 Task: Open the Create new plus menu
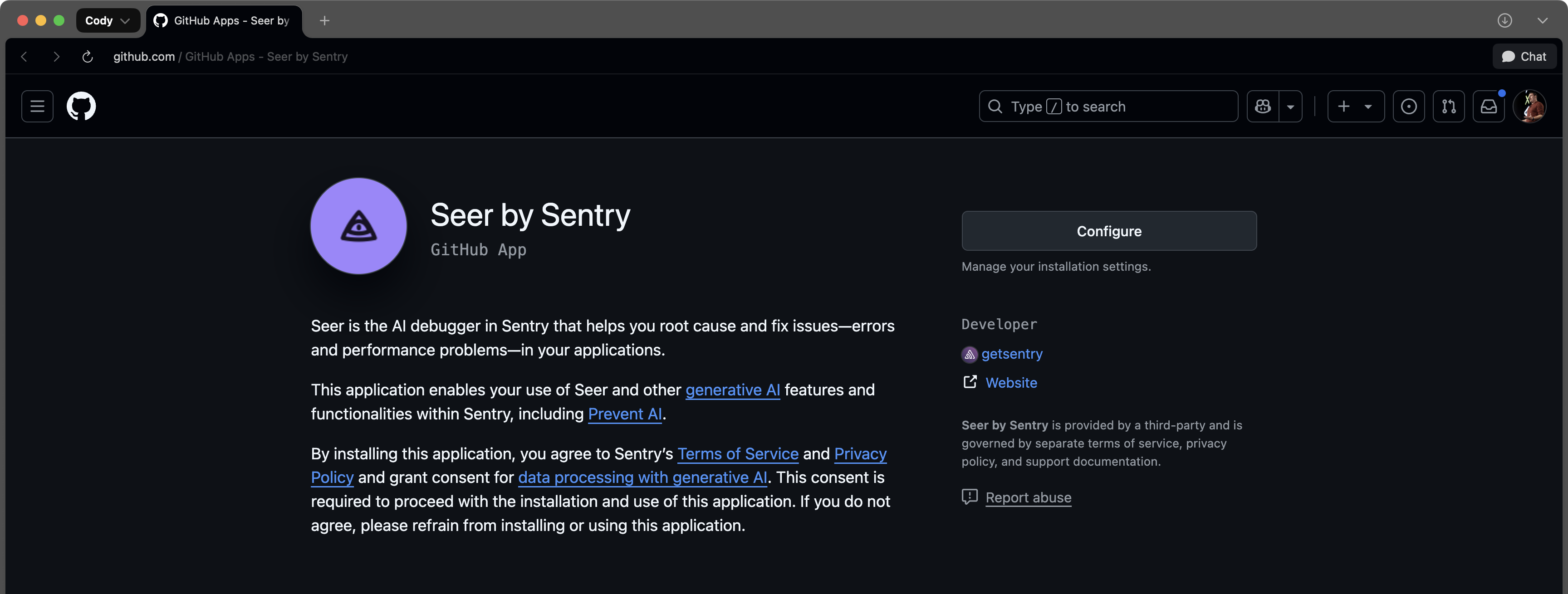tap(1356, 107)
